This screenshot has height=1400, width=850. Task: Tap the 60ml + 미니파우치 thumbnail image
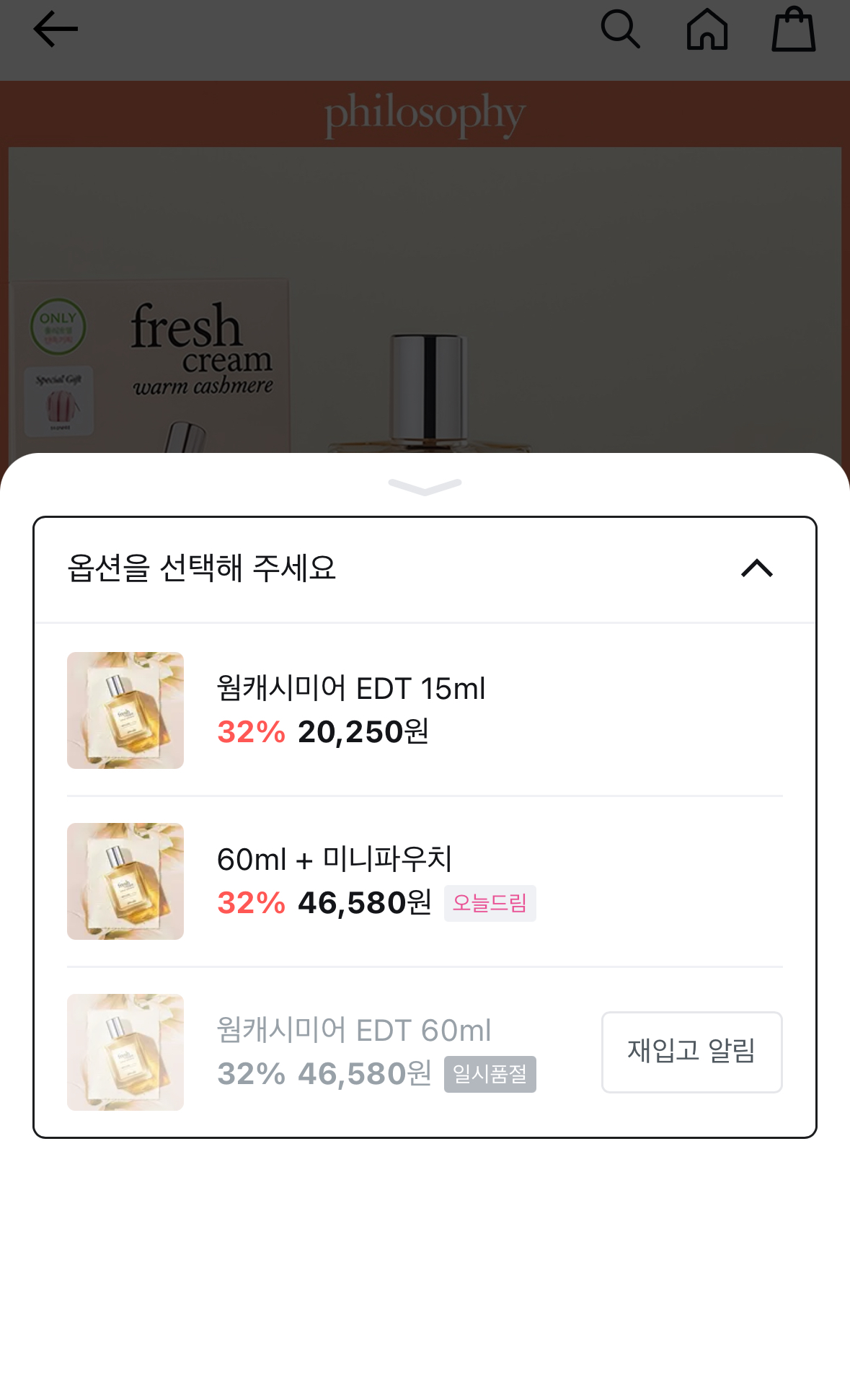point(125,881)
